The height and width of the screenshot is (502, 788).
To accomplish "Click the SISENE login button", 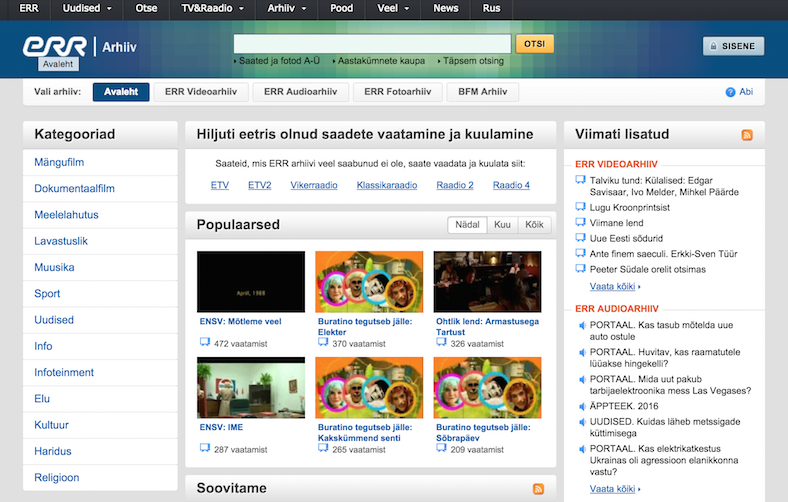I will [733, 46].
